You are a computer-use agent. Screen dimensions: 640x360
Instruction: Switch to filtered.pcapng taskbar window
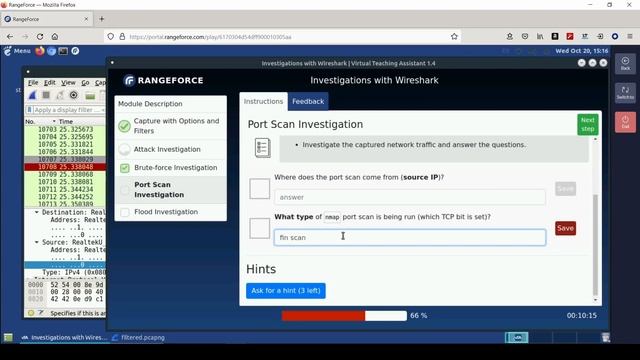[138, 338]
